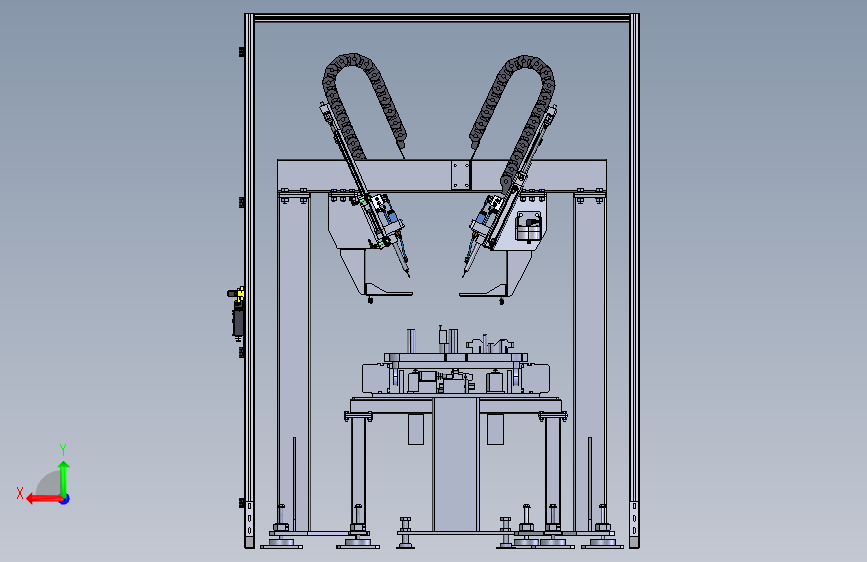The height and width of the screenshot is (562, 867).
Task: Click the green Y axis arrow of triad
Action: (64, 478)
